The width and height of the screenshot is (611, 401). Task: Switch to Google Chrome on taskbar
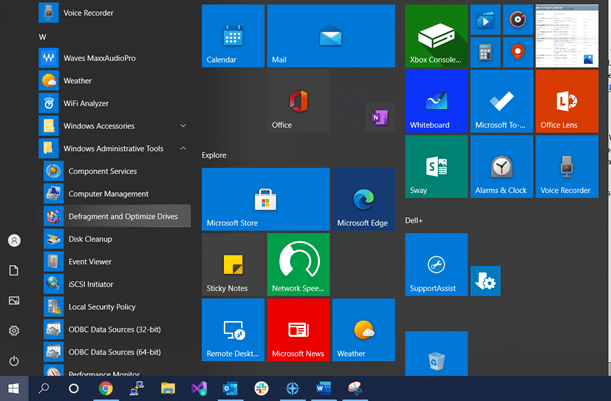click(106, 389)
